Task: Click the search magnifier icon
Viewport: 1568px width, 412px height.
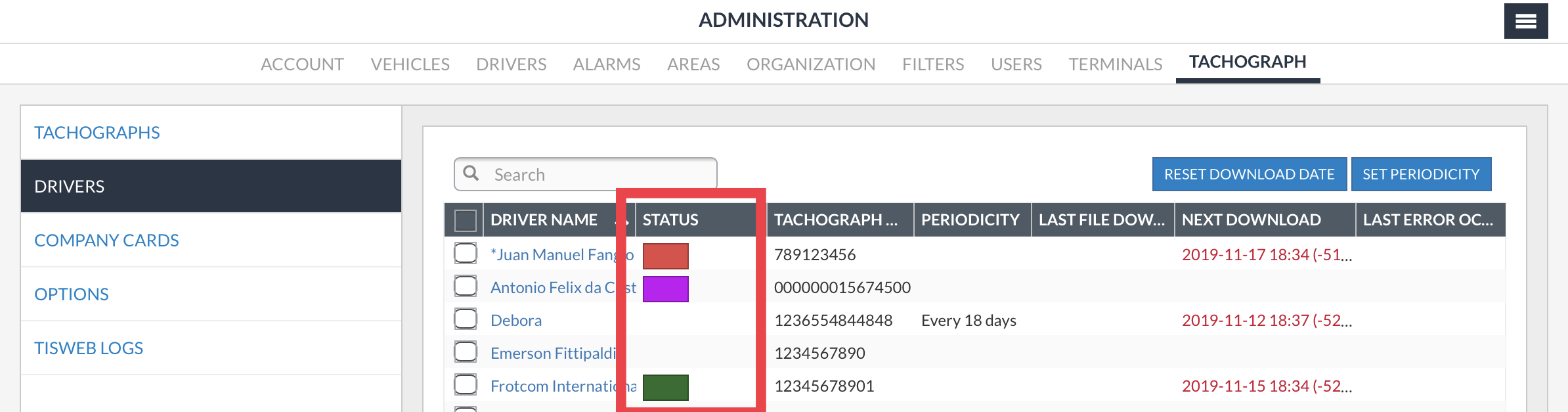Action: 471,173
